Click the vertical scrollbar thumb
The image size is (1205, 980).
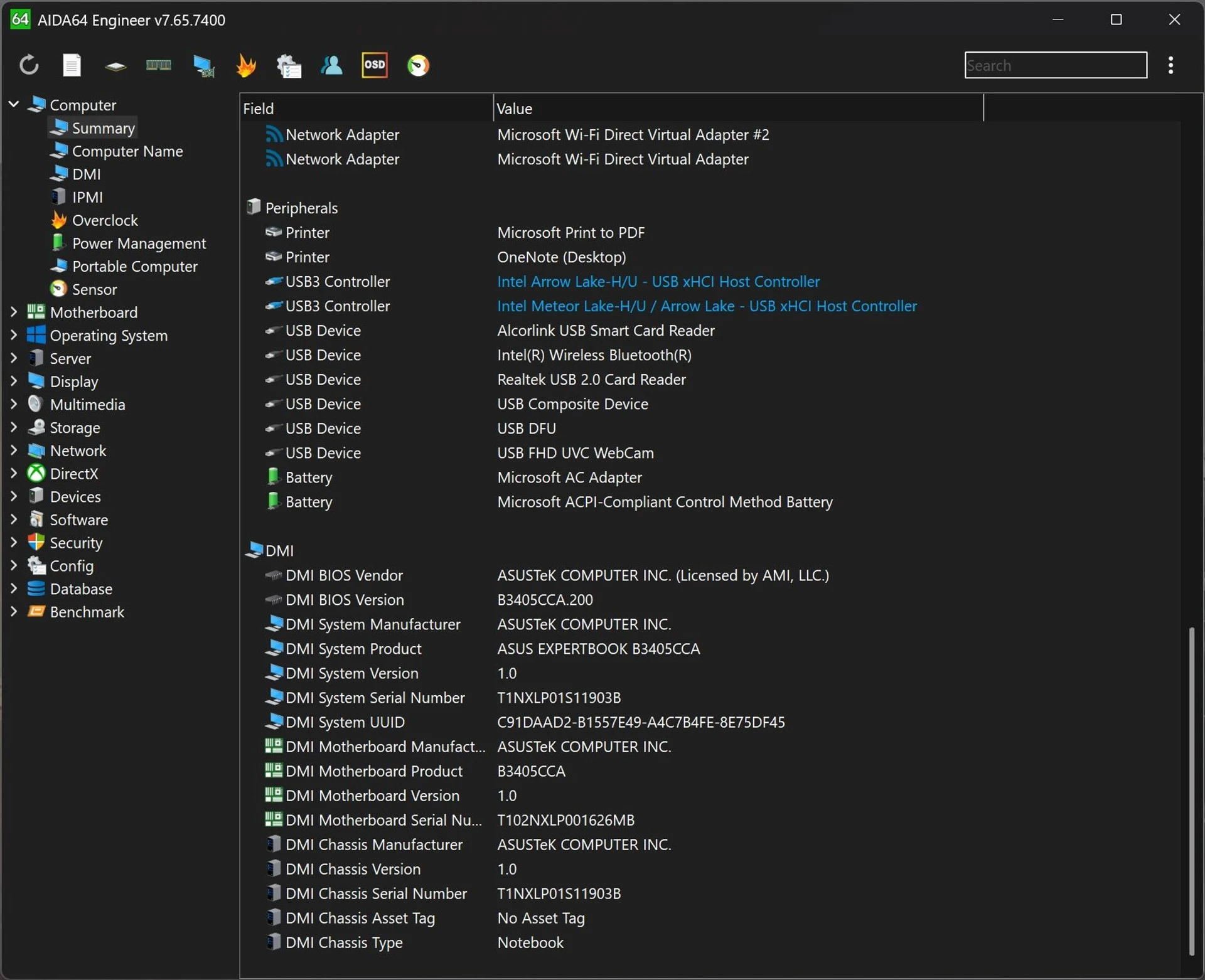(x=1191, y=791)
